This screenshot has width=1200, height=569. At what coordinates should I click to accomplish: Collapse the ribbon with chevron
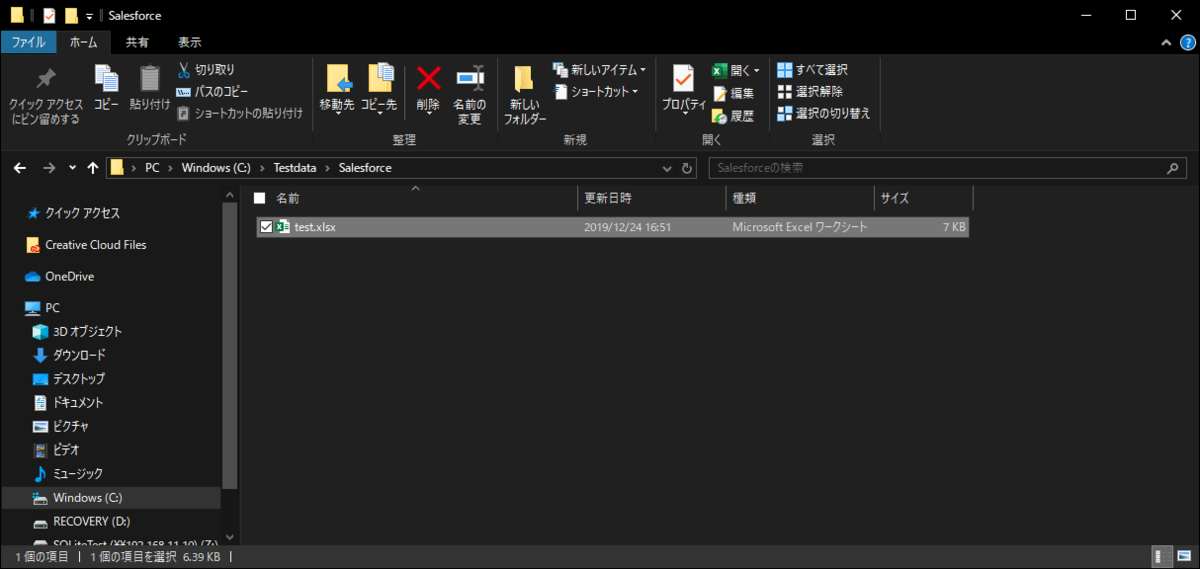click(x=1165, y=42)
